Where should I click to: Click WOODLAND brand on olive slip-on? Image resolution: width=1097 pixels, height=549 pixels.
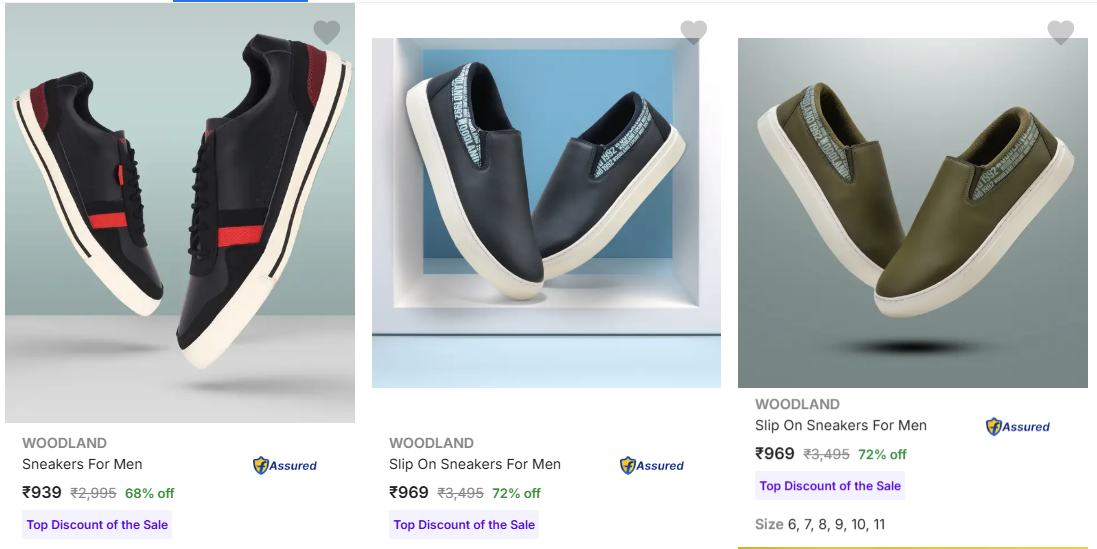click(x=797, y=404)
